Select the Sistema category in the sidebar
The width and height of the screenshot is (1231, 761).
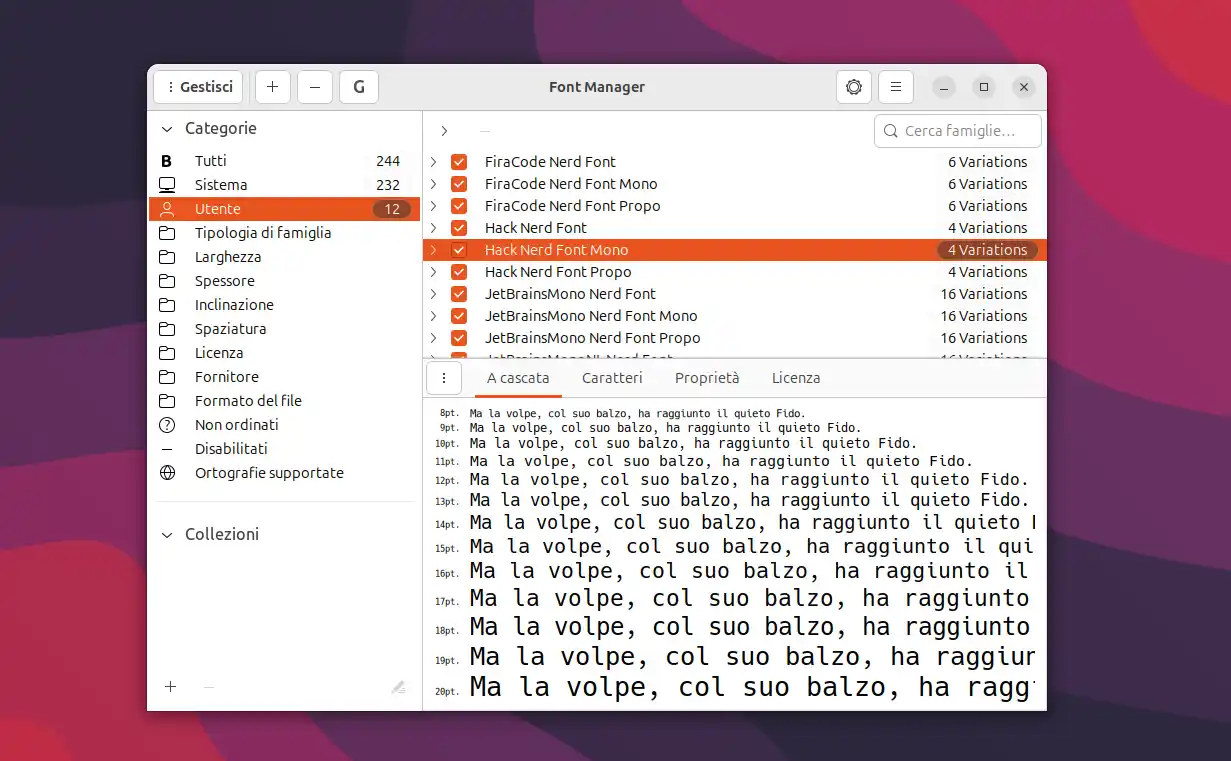click(x=221, y=184)
